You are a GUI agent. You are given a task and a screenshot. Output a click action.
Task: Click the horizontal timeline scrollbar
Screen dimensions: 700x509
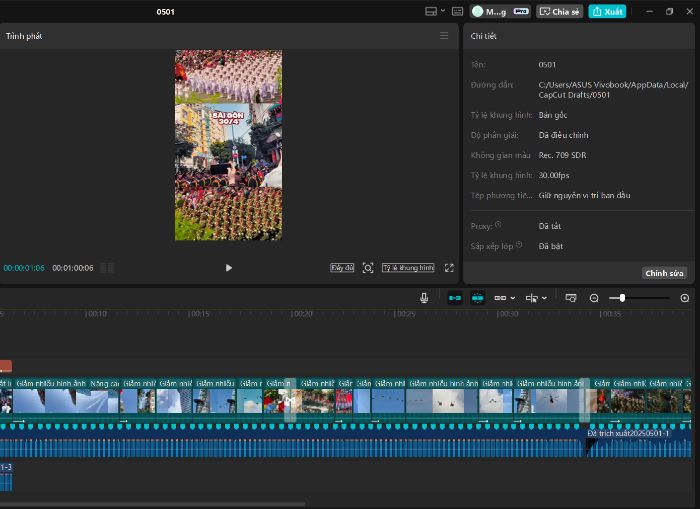coord(153,505)
